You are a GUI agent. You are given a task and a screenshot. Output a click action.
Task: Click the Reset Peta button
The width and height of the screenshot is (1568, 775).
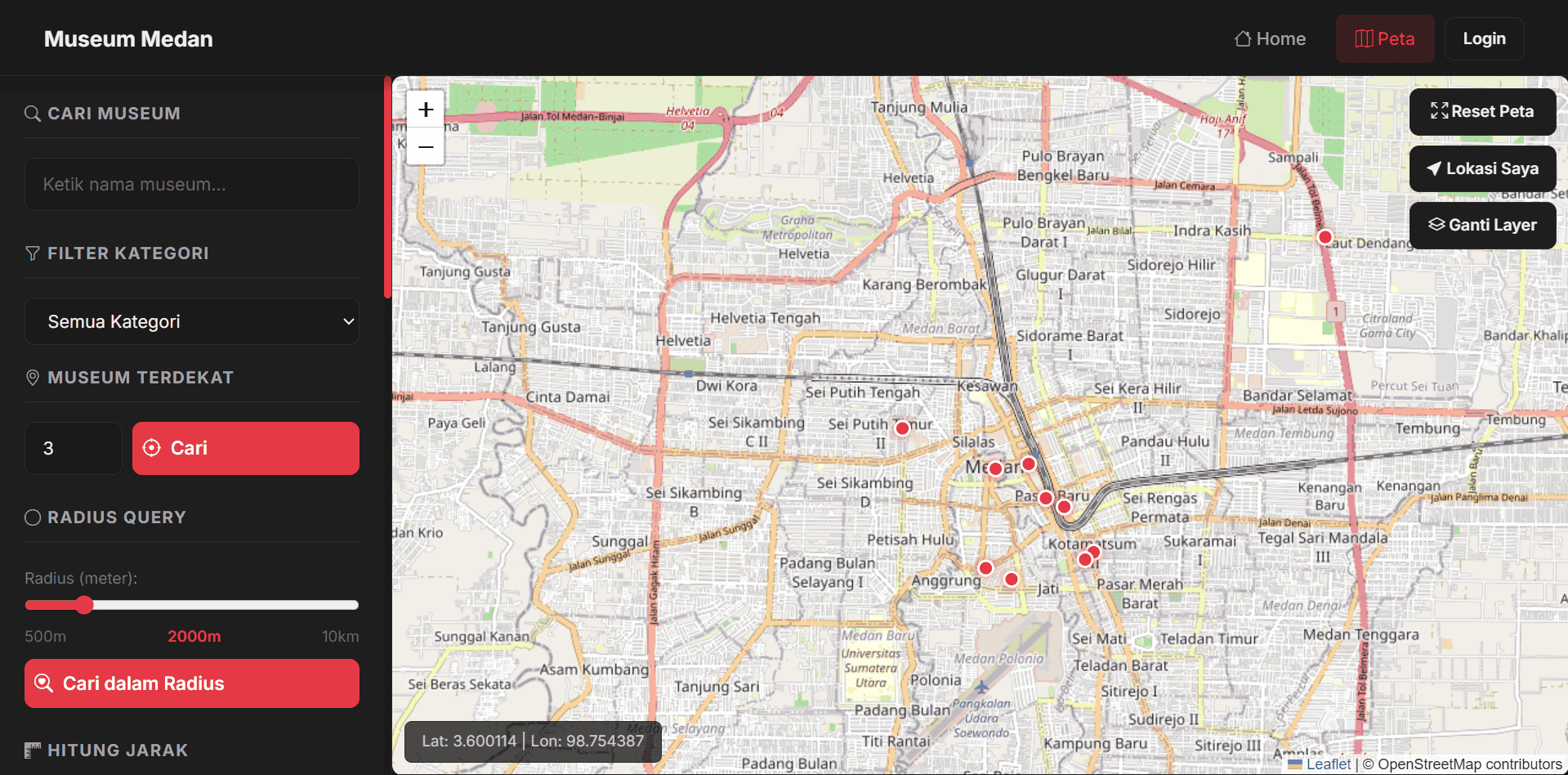point(1482,112)
